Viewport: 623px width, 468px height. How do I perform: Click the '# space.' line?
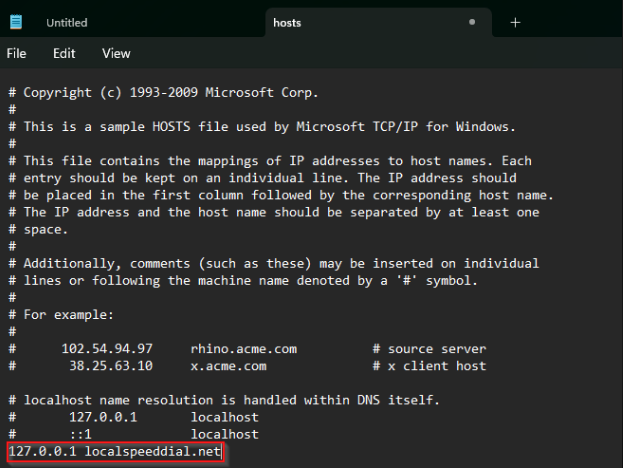tap(39, 229)
